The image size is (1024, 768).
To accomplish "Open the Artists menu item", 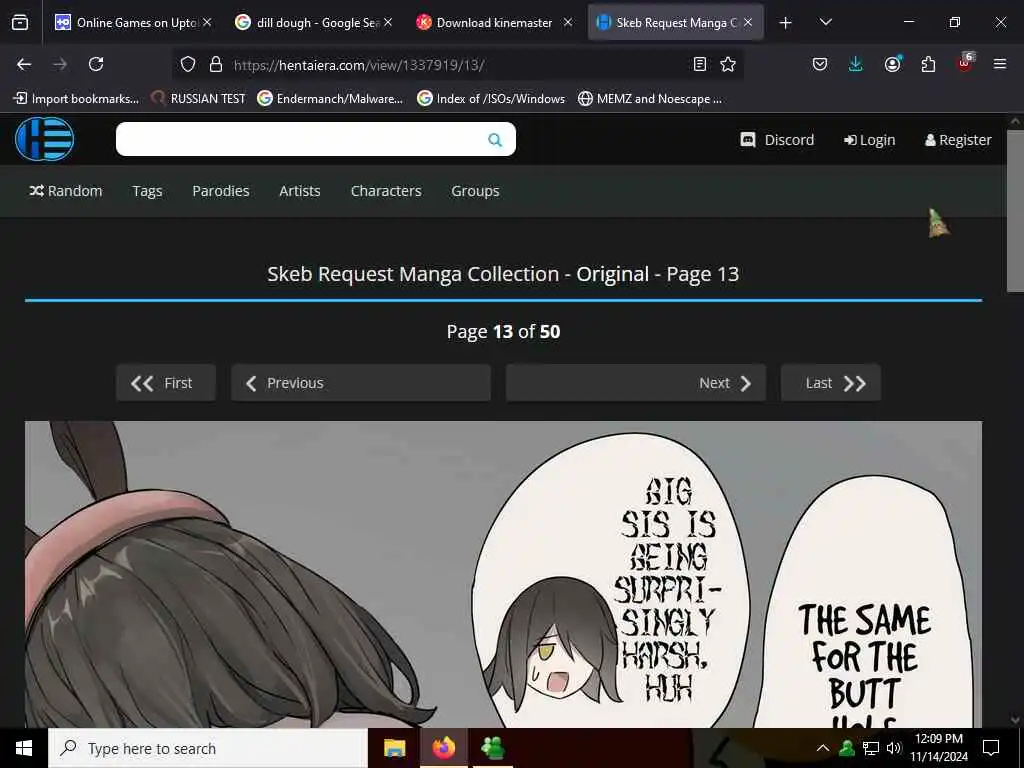I will [x=300, y=191].
